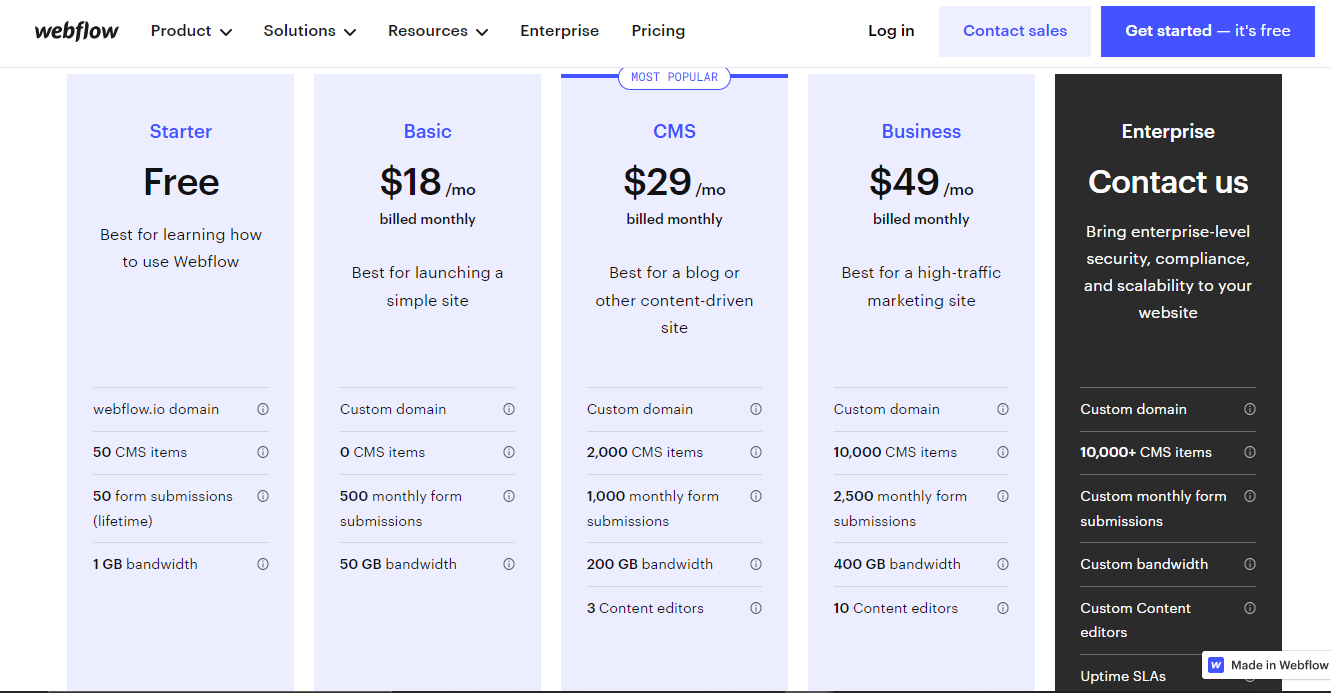The image size is (1331, 693).
Task: Open the Pricing nav item
Action: (658, 31)
